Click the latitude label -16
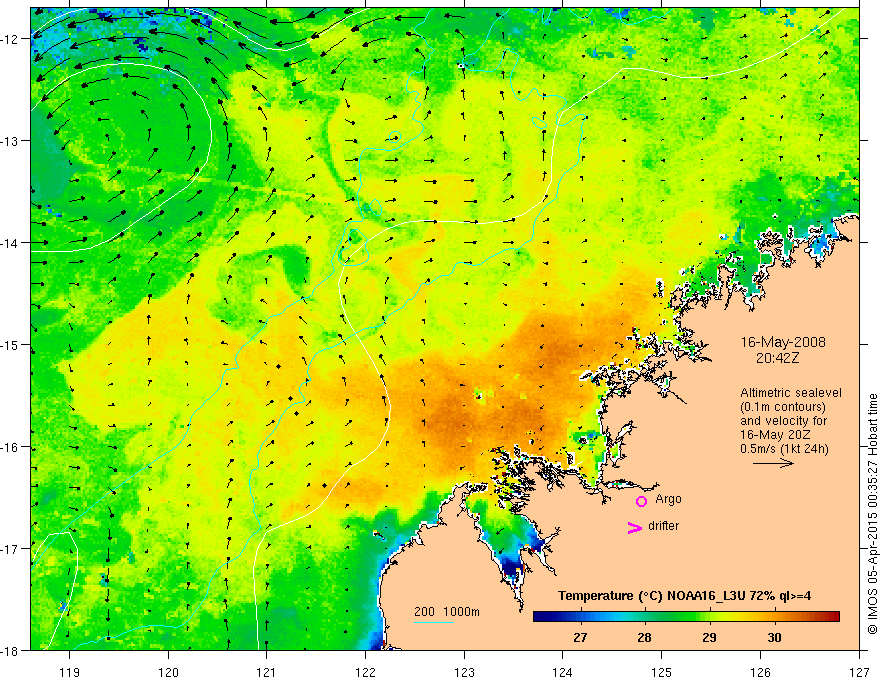The width and height of the screenshot is (880, 680). tap(10, 447)
